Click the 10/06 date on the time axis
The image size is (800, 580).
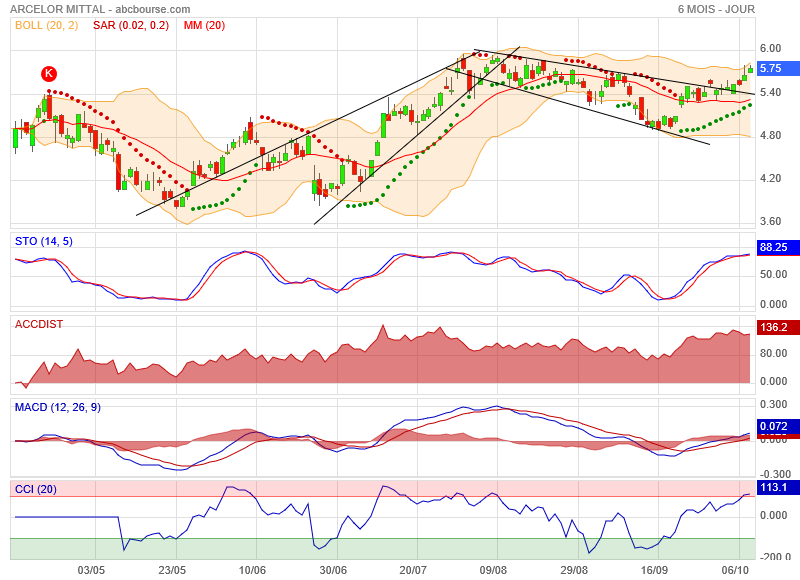click(253, 570)
